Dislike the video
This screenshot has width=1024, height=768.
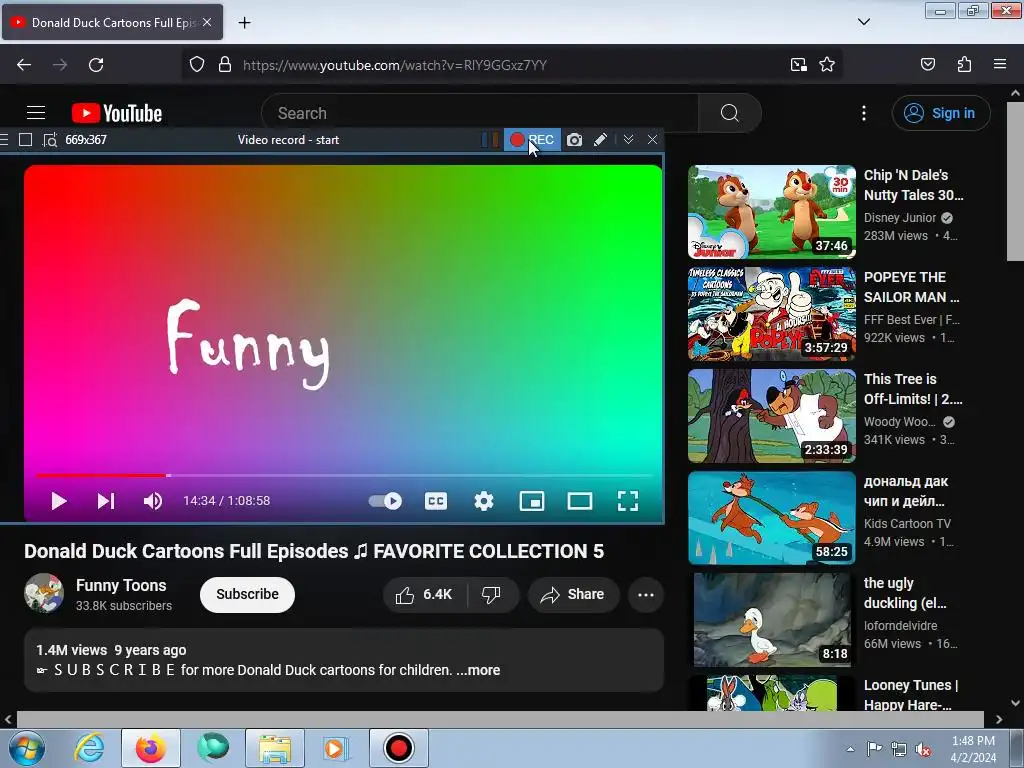491,594
